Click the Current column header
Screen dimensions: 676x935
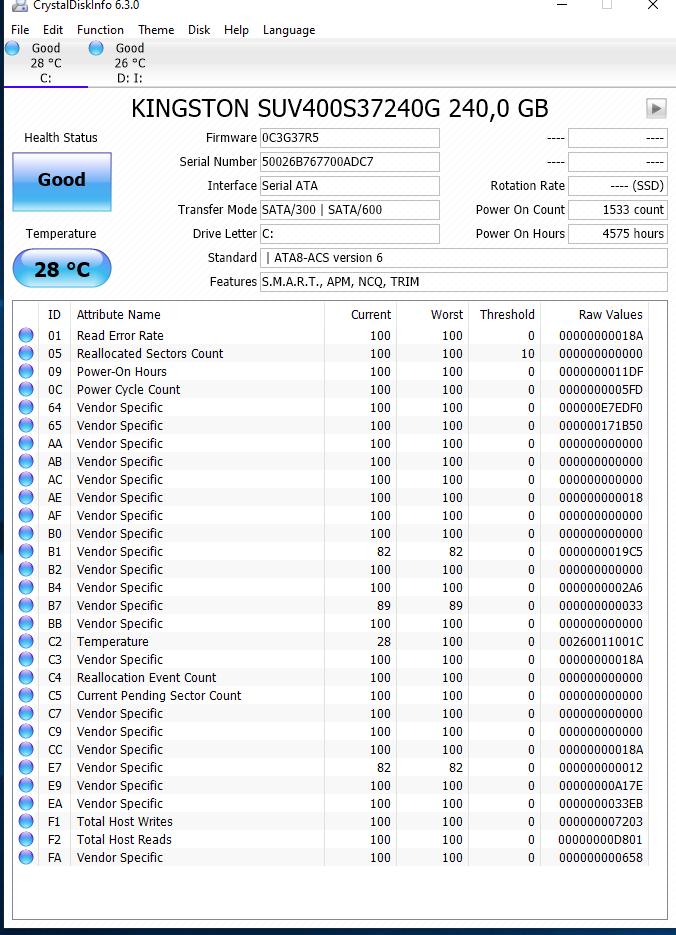tap(361, 314)
